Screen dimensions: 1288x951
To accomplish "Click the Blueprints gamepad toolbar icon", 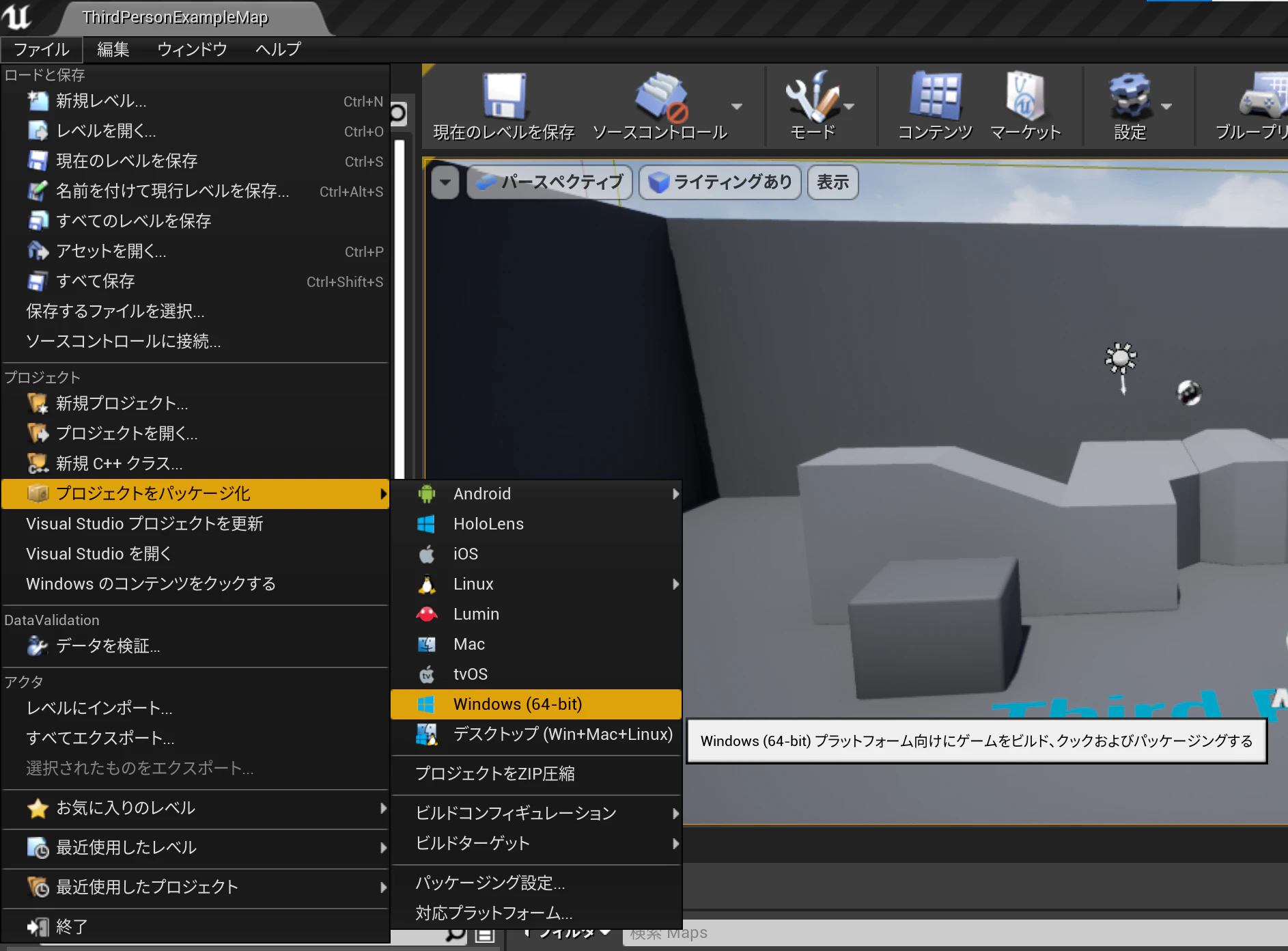I will 1263,96.
